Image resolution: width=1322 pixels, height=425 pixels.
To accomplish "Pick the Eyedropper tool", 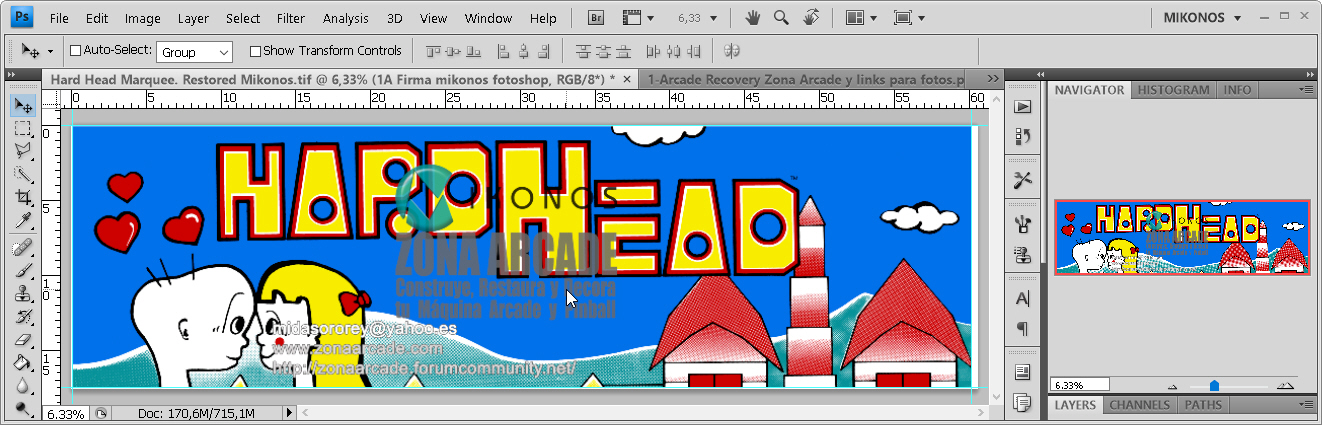I will tap(22, 221).
